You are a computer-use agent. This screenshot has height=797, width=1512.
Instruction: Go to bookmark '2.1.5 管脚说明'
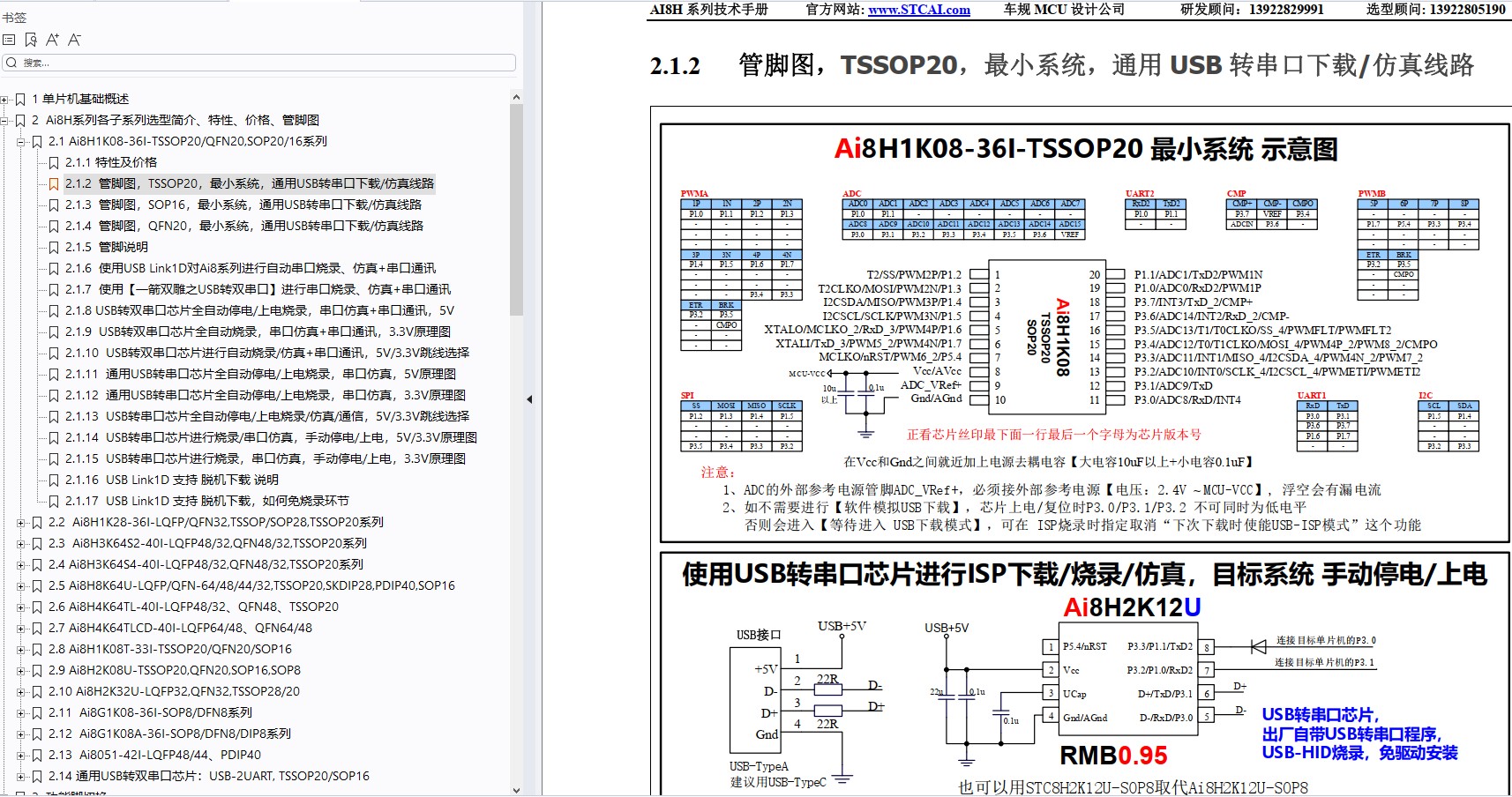107,247
